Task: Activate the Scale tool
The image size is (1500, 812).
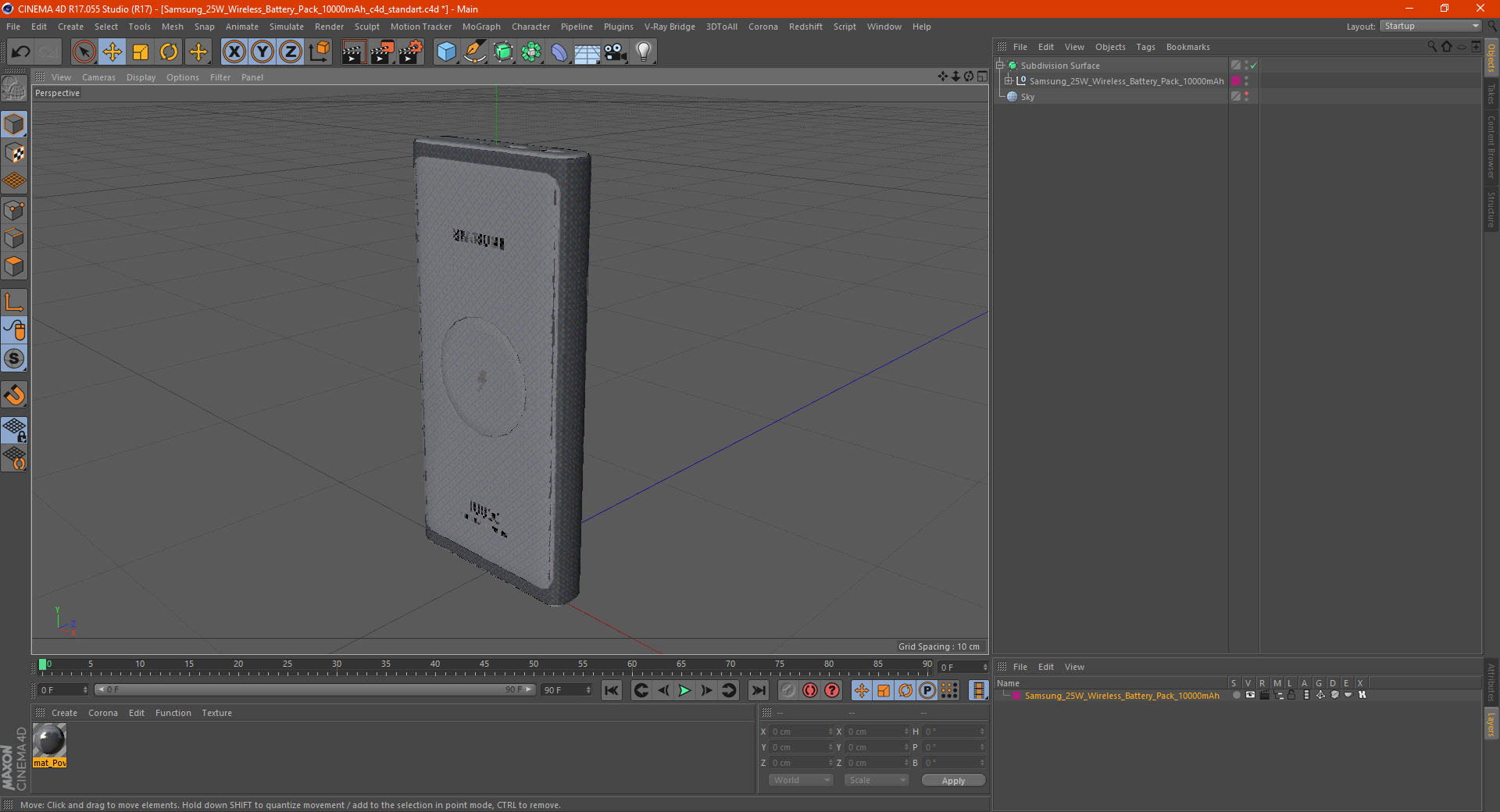Action: (x=141, y=52)
